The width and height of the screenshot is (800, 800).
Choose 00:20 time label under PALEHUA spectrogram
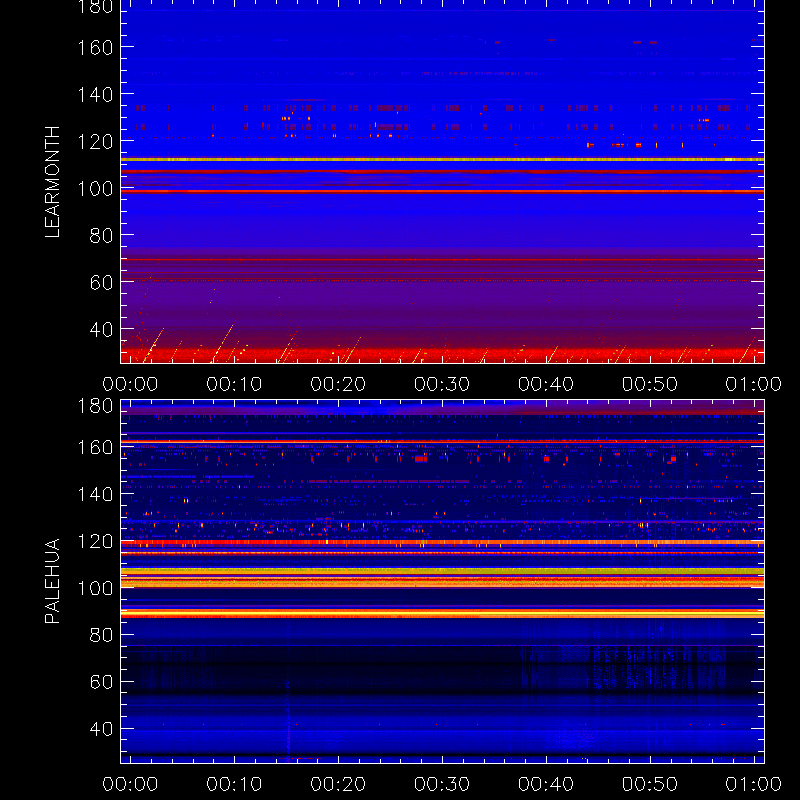point(338,784)
